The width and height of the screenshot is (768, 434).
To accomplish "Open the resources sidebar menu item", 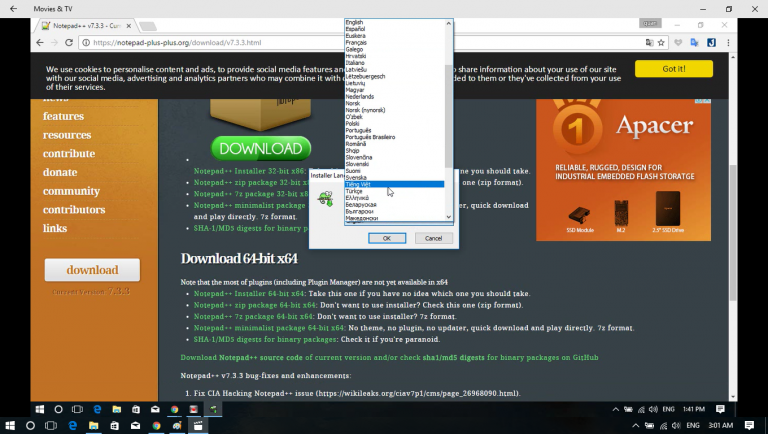I will (x=67, y=135).
